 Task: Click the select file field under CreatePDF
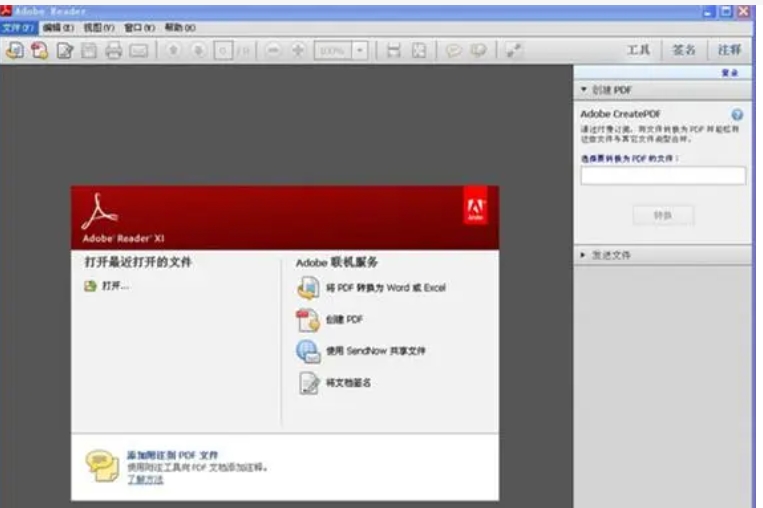(x=663, y=176)
